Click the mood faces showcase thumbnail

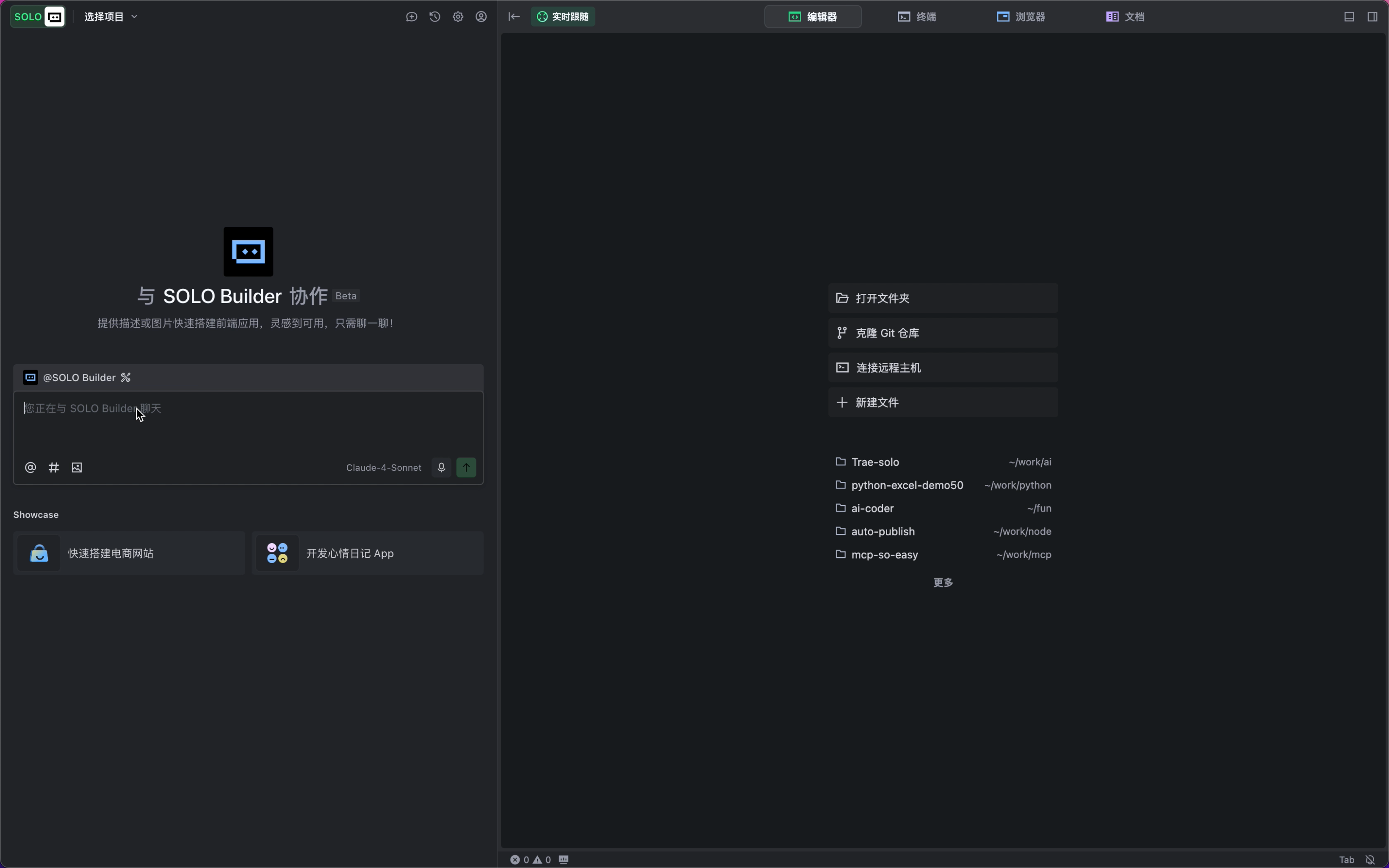(x=278, y=553)
